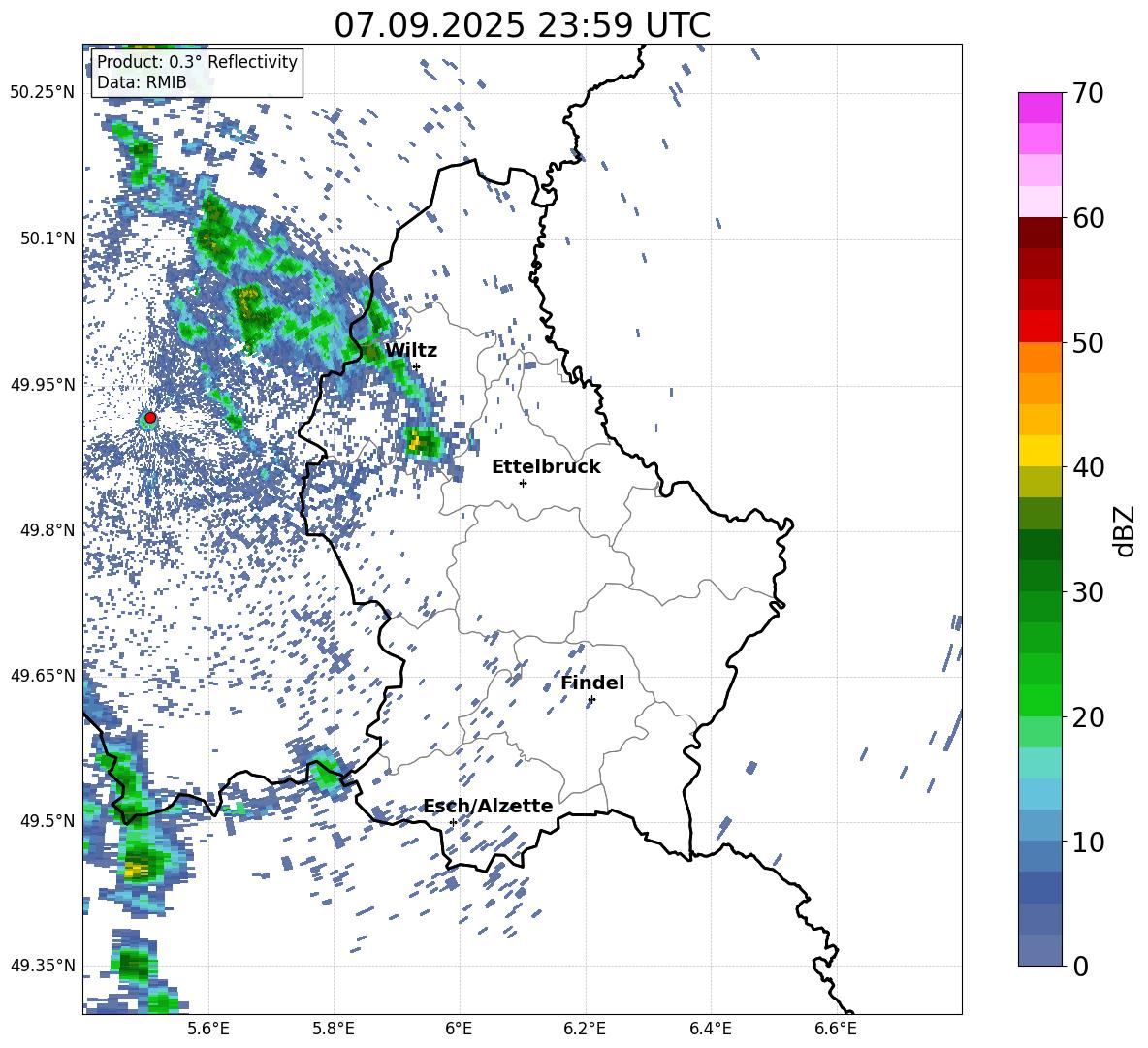Viewport: 1148px width, 1048px height.
Task: Click the 49.35°N latitude label
Action: point(43,966)
